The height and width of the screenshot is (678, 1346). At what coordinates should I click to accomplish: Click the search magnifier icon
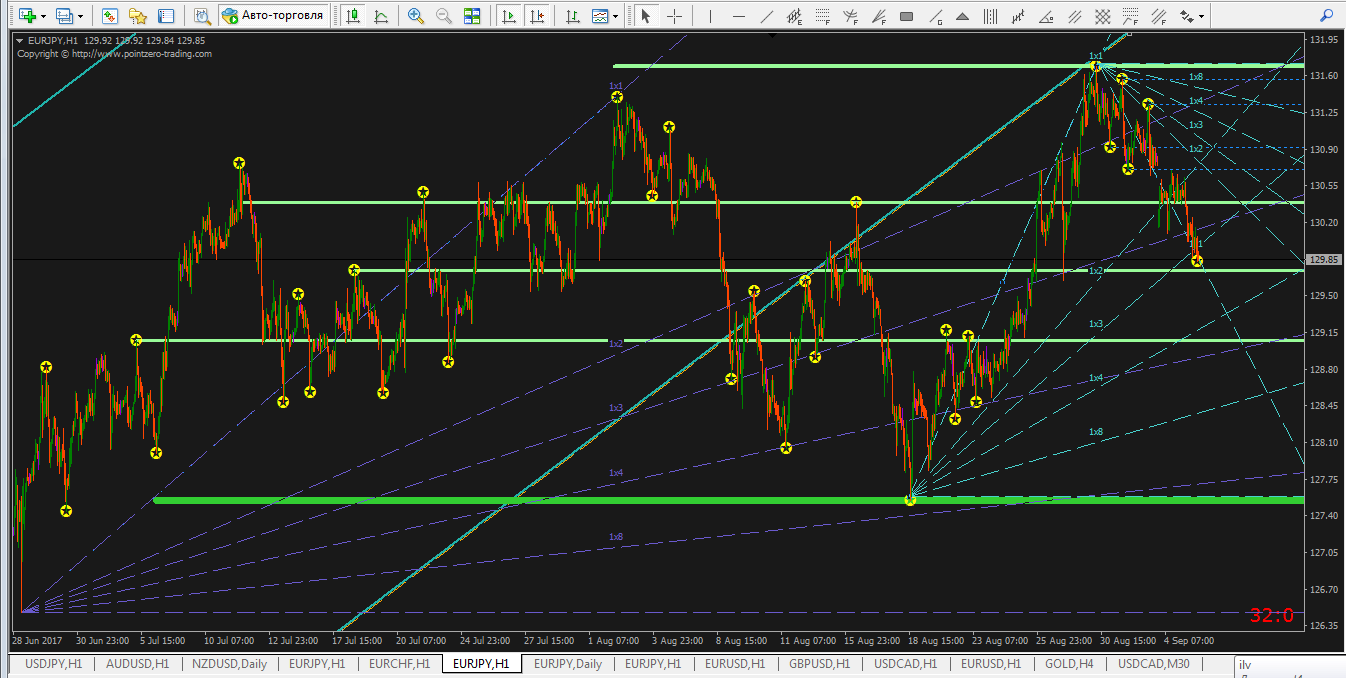pos(1326,16)
